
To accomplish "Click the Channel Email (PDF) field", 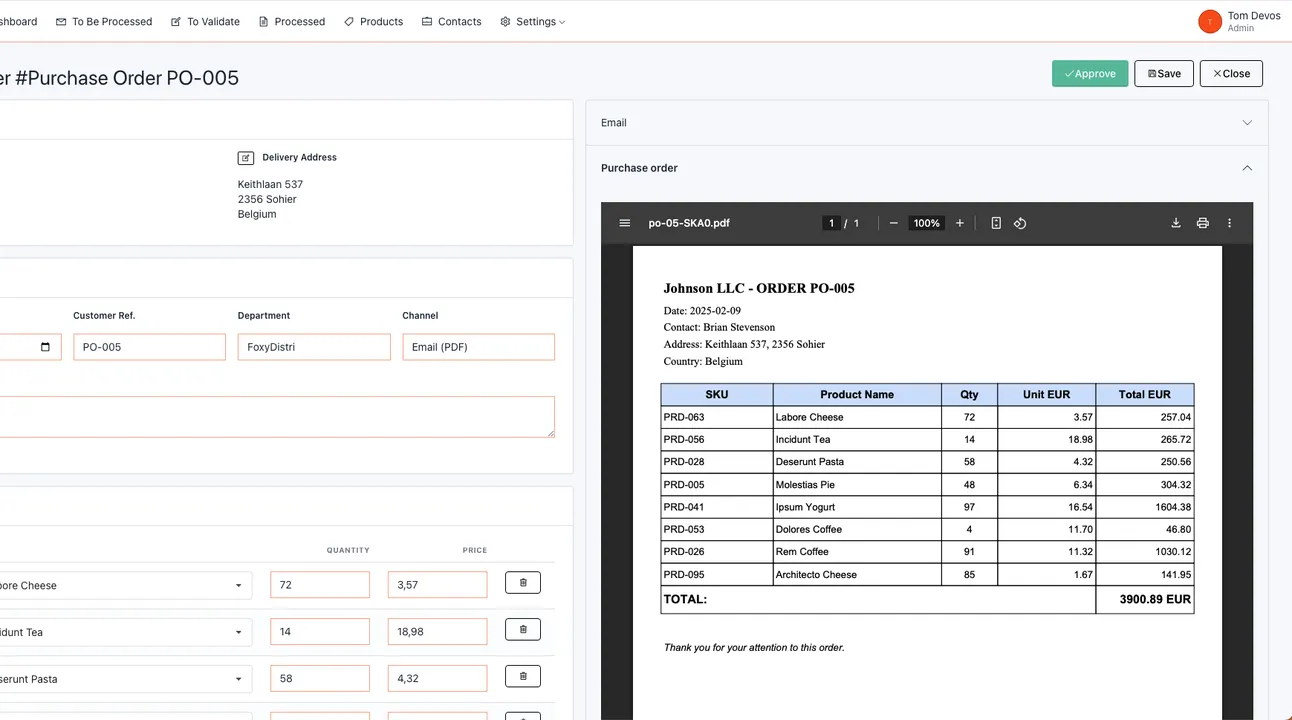I will point(478,347).
